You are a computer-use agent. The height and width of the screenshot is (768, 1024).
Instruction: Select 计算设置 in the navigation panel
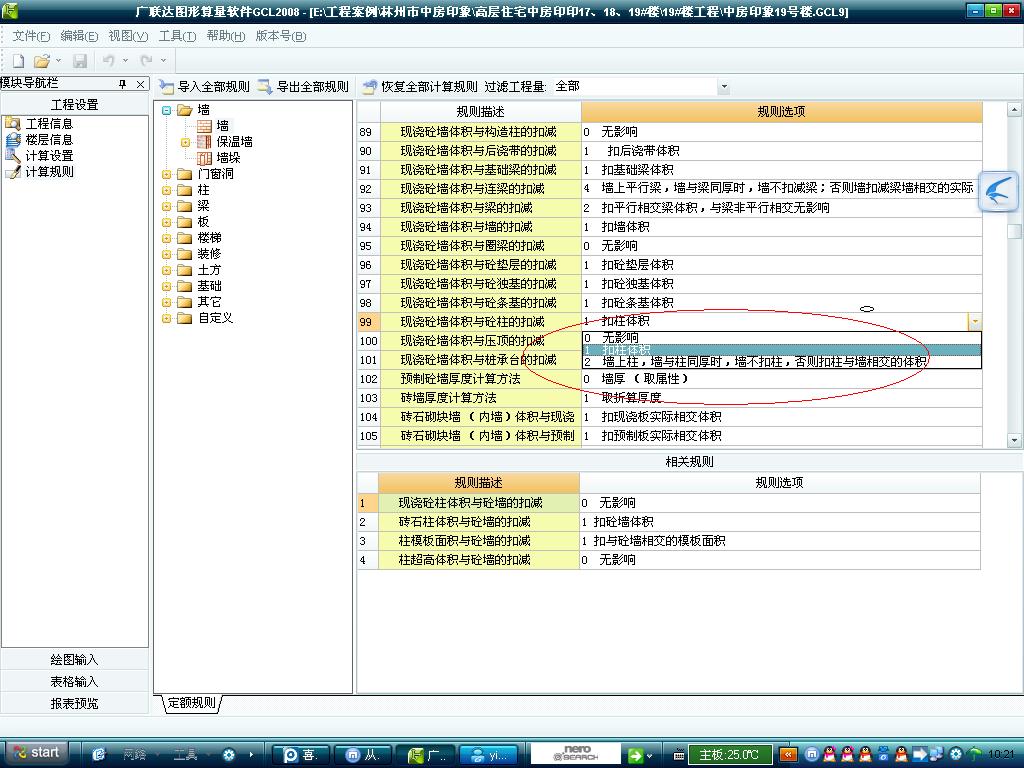[x=48, y=156]
